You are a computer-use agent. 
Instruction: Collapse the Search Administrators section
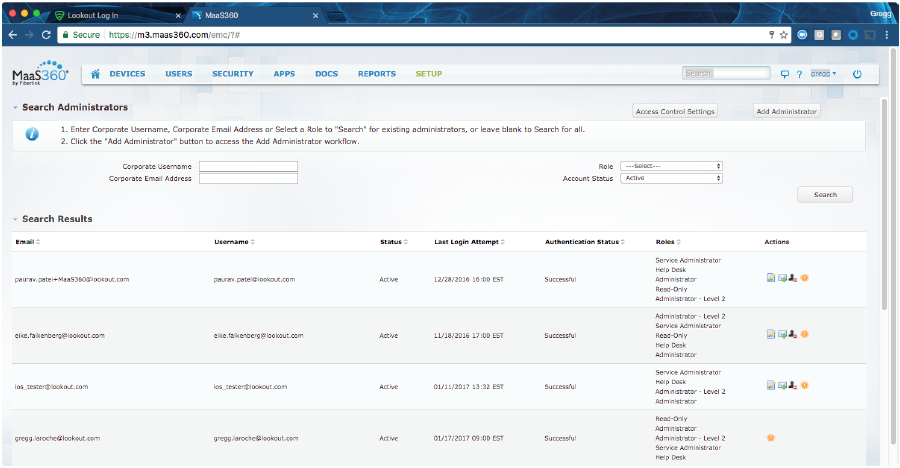(x=15, y=107)
